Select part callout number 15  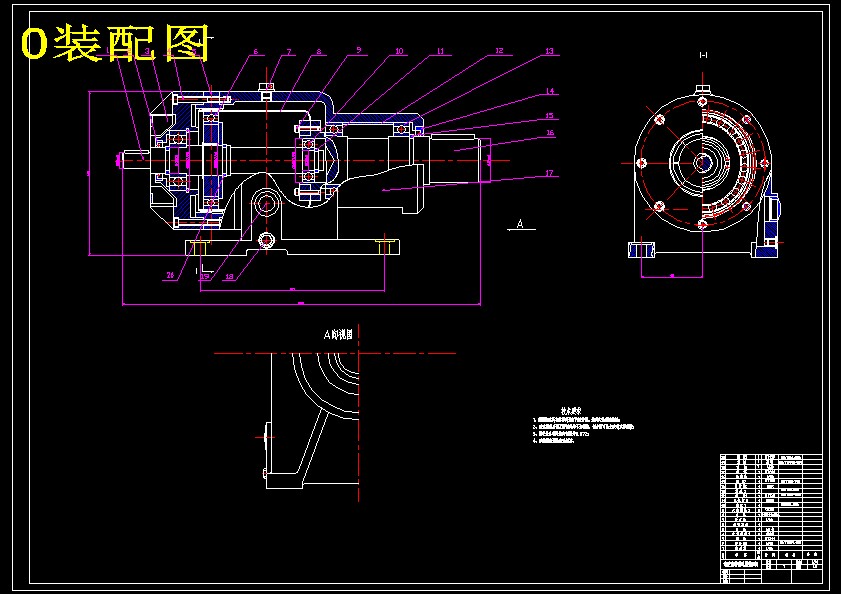tap(550, 116)
